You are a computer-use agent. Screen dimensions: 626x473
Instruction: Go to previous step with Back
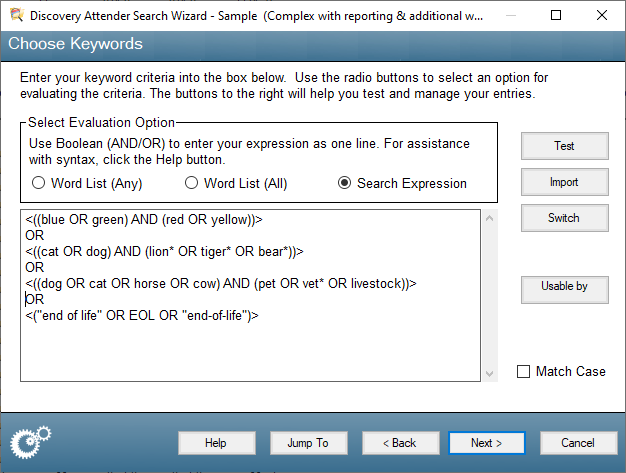(x=397, y=443)
